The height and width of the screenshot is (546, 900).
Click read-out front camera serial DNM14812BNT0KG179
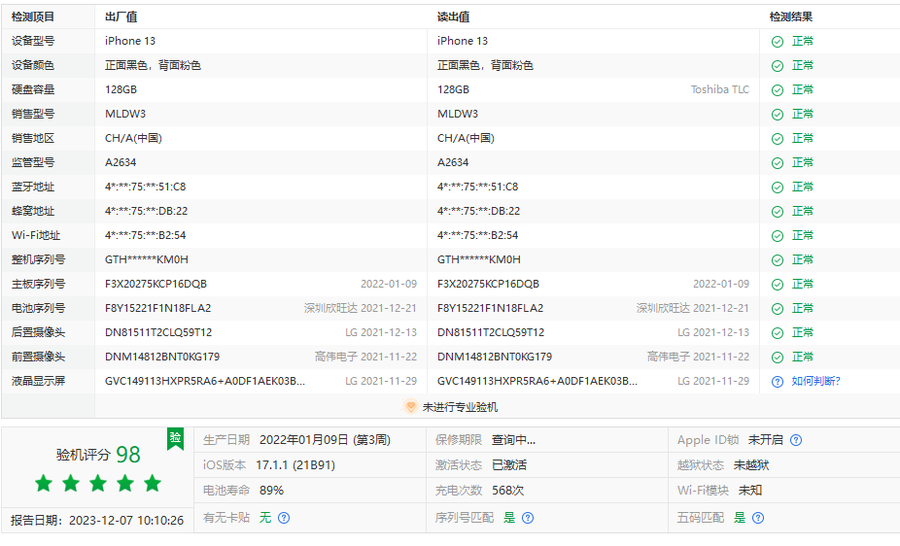(x=495, y=357)
